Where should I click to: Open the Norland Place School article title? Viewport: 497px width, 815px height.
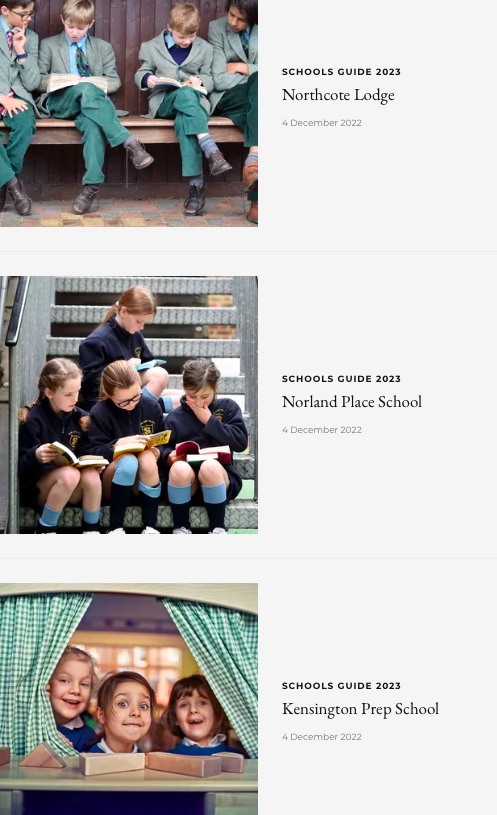351,402
